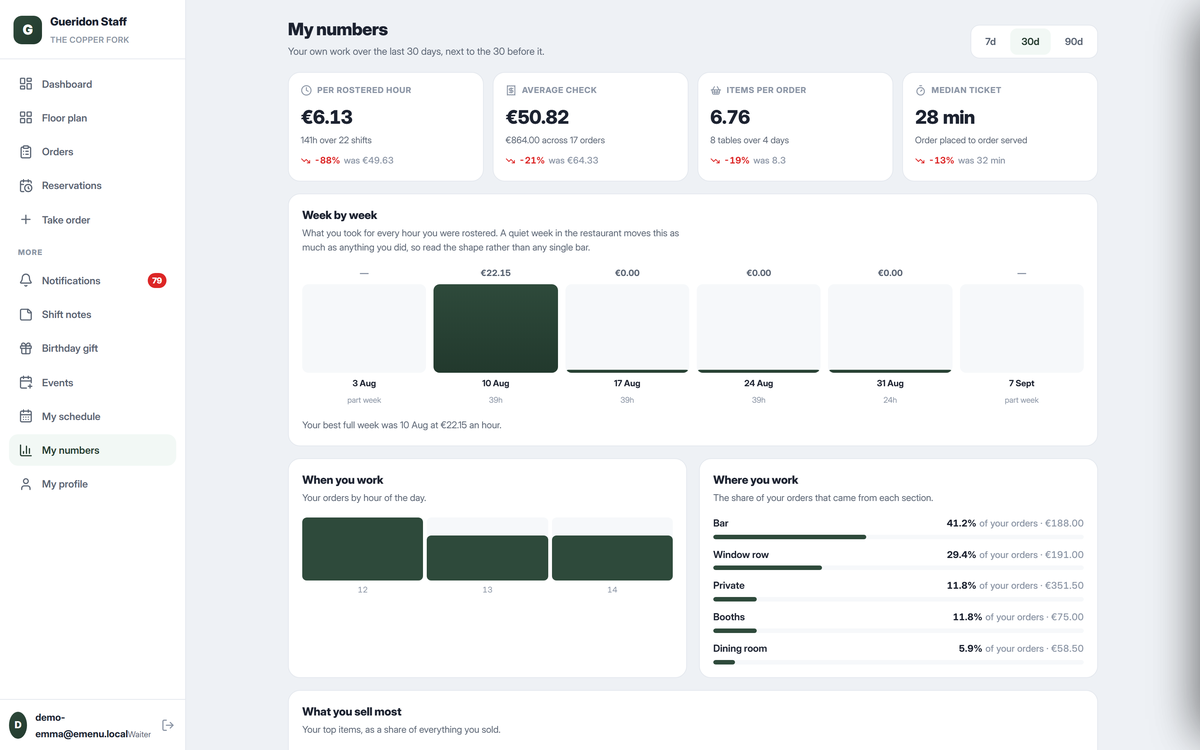Open Shift notes in the sidebar

[92, 315]
